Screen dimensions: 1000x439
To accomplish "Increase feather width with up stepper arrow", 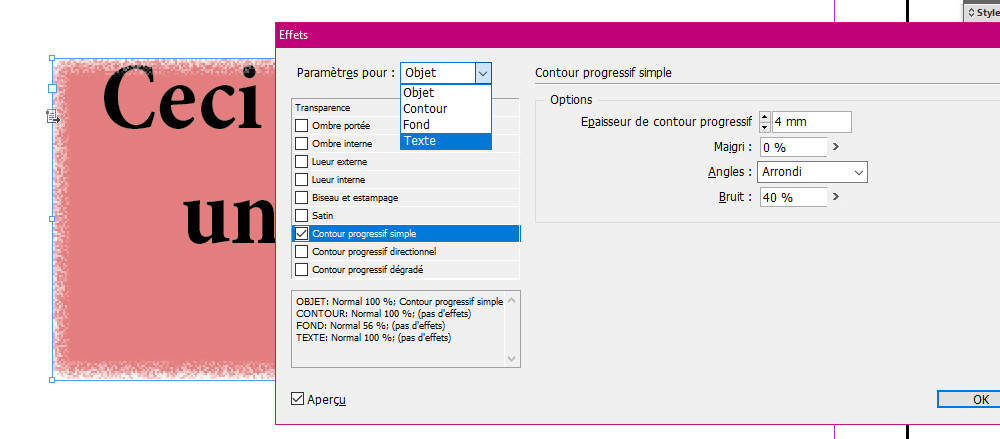I will click(x=765, y=117).
